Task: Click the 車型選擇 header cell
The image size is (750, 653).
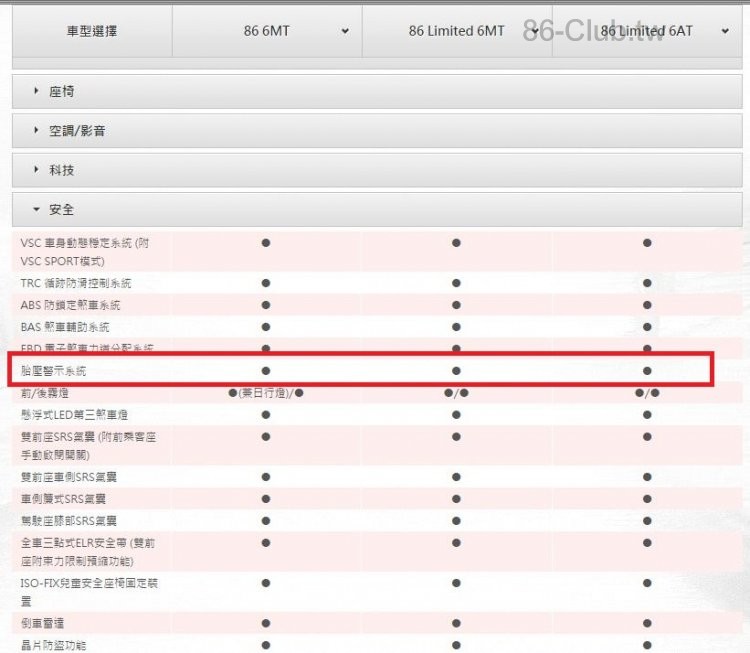Action: click(91, 31)
